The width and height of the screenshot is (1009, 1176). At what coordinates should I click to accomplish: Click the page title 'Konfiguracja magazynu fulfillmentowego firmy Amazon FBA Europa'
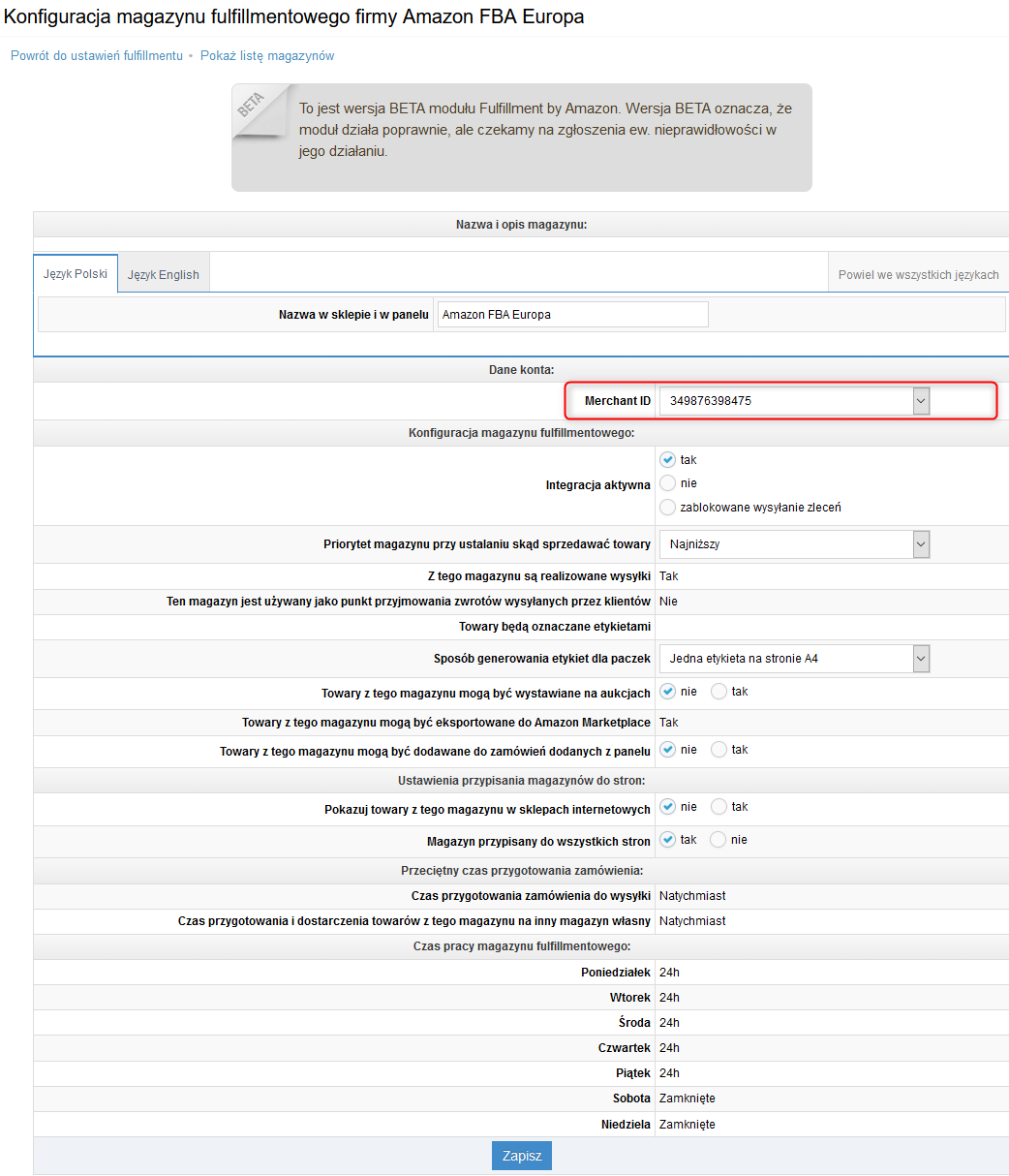click(x=294, y=16)
